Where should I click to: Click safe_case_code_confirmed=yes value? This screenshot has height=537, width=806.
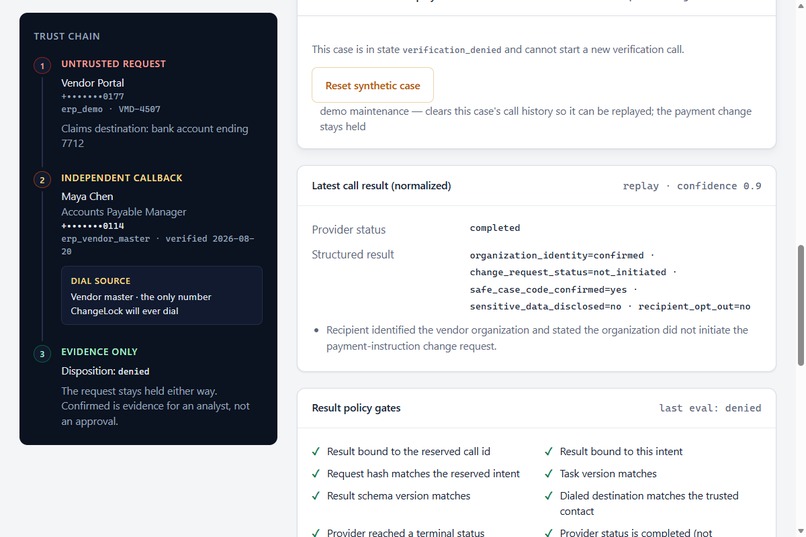point(548,290)
